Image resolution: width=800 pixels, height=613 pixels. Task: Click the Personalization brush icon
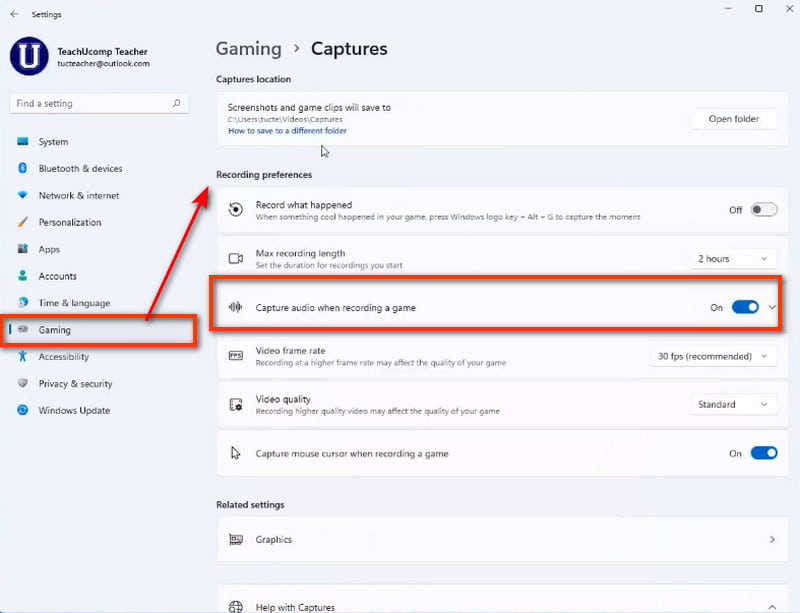pyautogui.click(x=22, y=222)
